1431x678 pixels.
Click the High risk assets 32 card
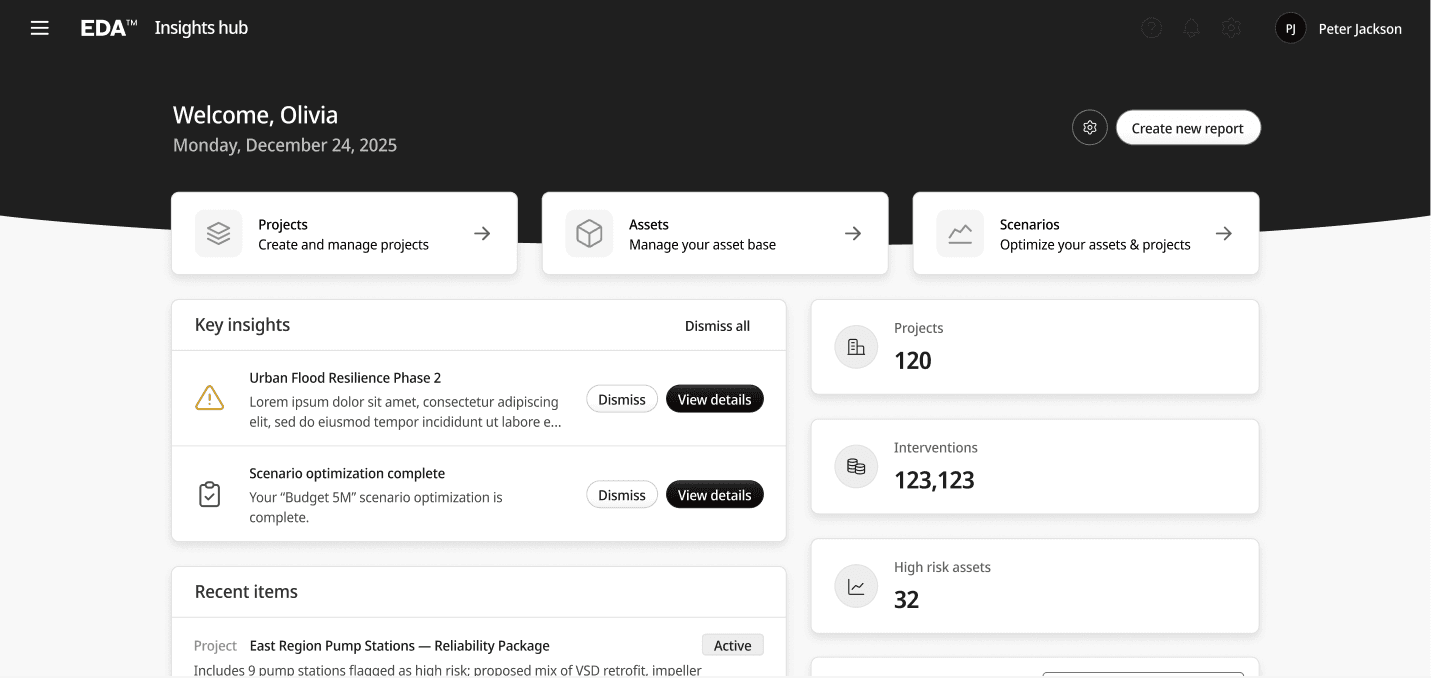tap(1035, 586)
